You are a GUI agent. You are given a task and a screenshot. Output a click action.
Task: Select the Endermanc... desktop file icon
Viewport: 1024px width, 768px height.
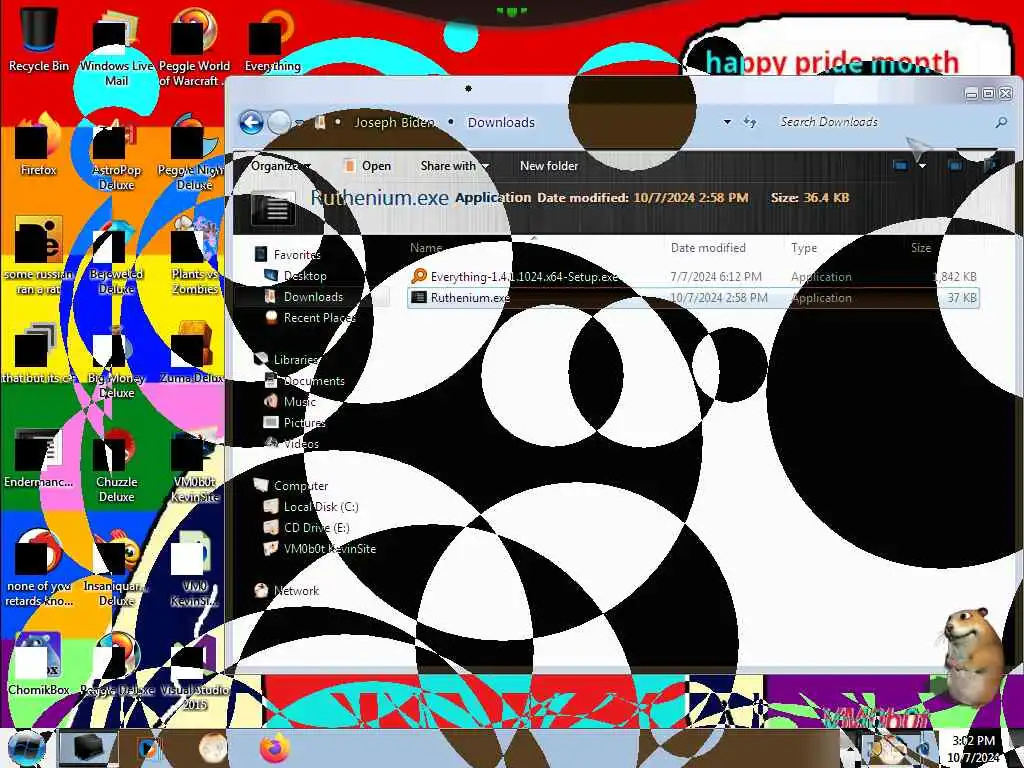[39, 457]
